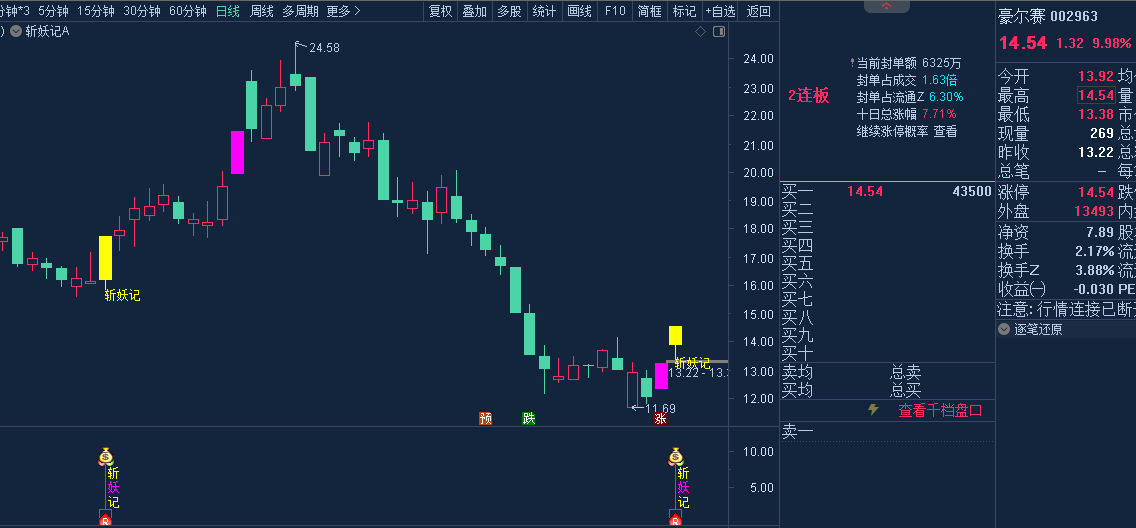The image size is (1136, 528).
Task: Click the diamond icon above the chart
Action: (x=700, y=31)
